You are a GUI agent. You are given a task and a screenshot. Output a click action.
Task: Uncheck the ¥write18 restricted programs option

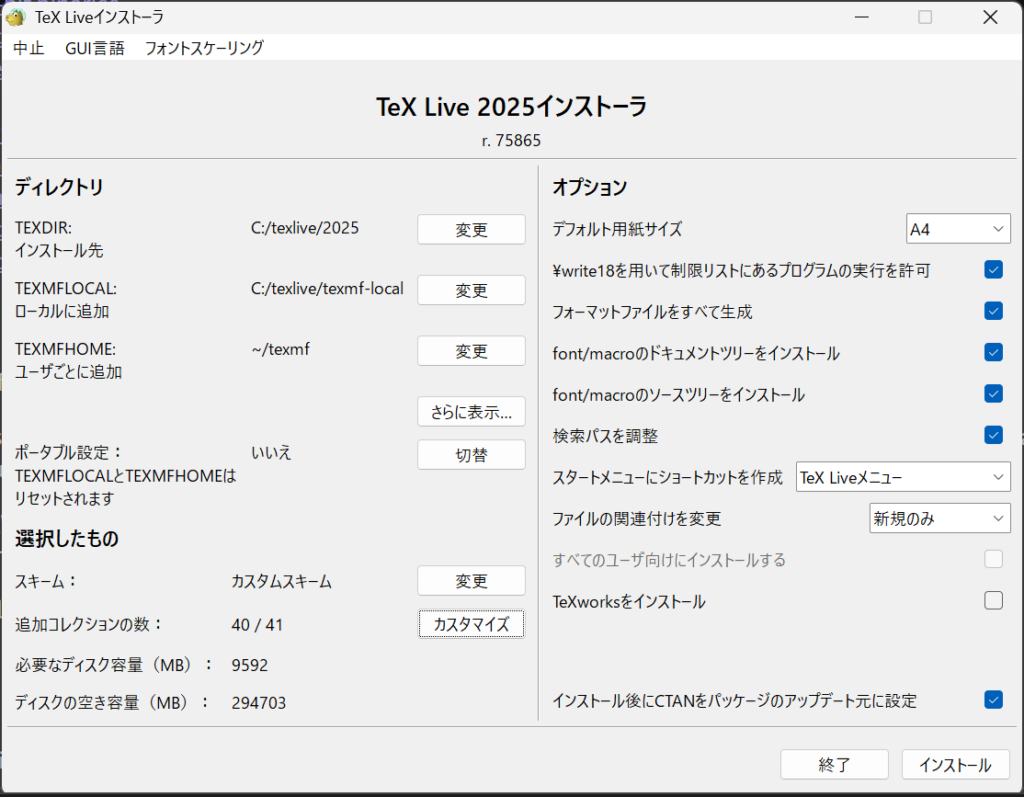pos(993,270)
